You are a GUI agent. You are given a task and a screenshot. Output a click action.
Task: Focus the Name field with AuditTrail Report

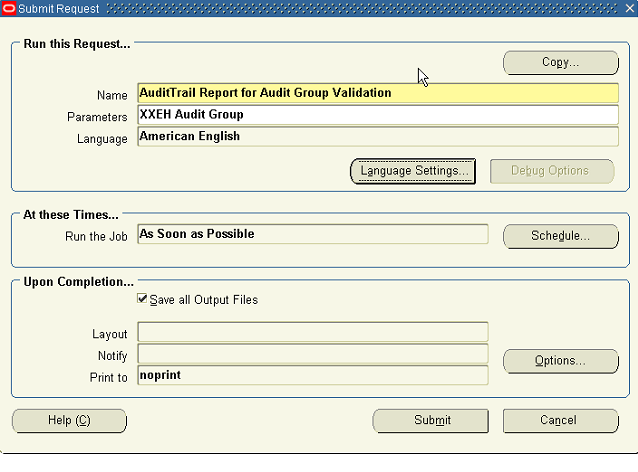tap(378, 93)
